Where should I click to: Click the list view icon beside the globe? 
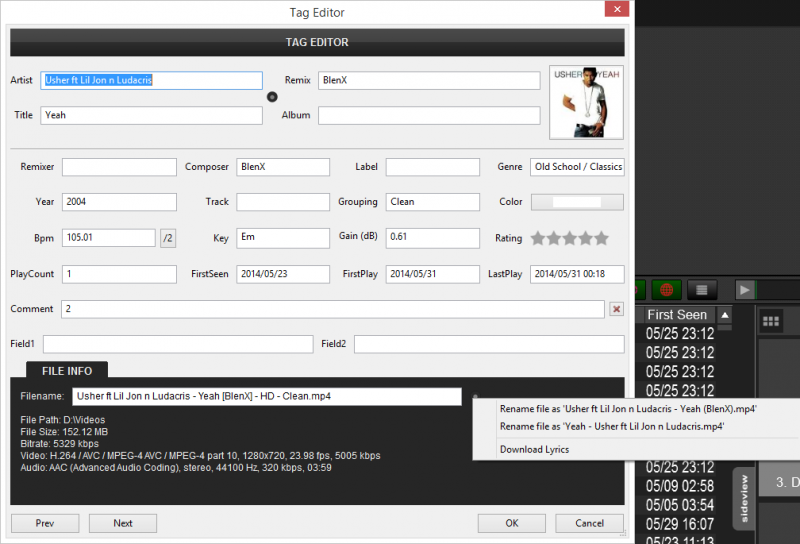click(x=702, y=289)
